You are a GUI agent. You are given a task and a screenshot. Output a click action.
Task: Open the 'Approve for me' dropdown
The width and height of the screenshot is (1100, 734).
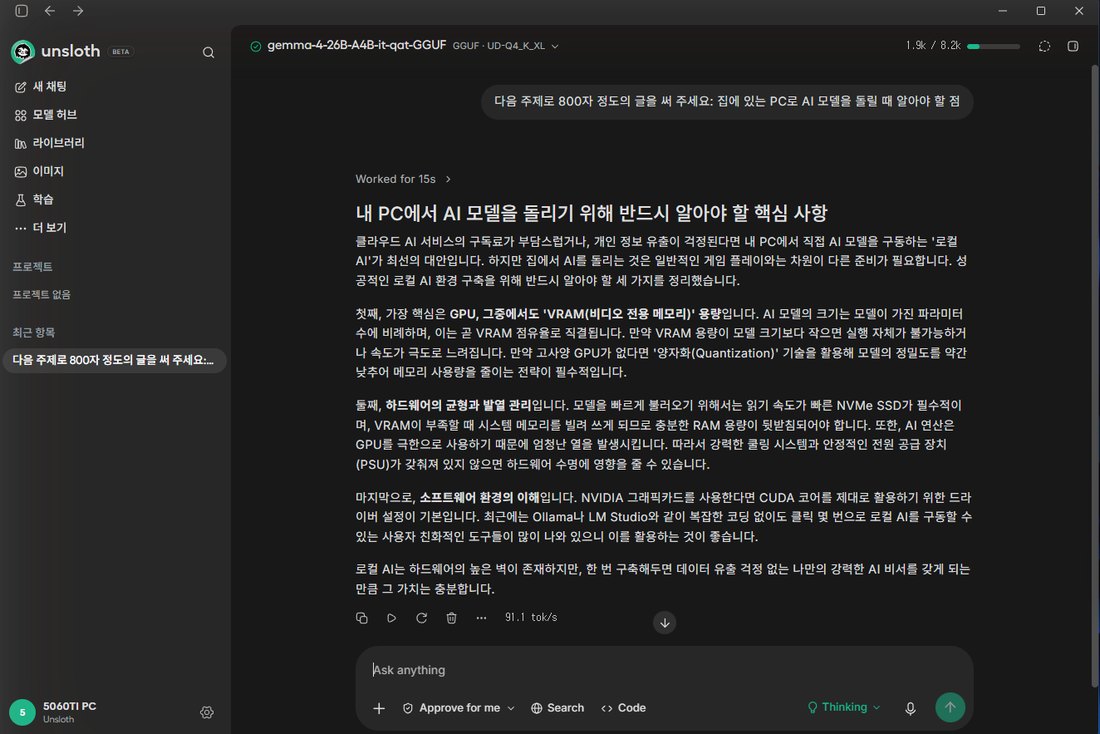click(459, 708)
